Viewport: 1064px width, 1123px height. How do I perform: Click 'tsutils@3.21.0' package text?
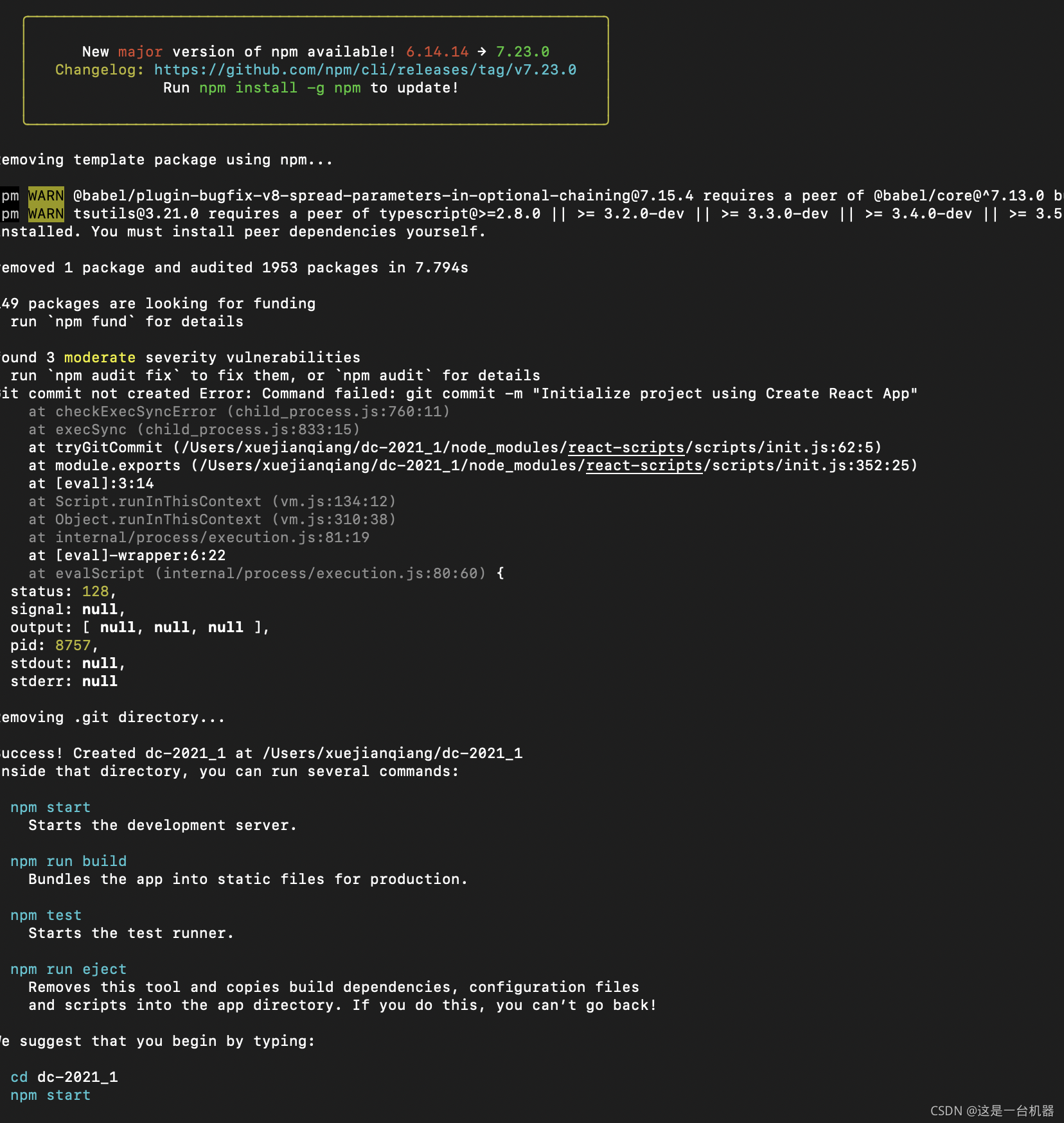pyautogui.click(x=136, y=213)
